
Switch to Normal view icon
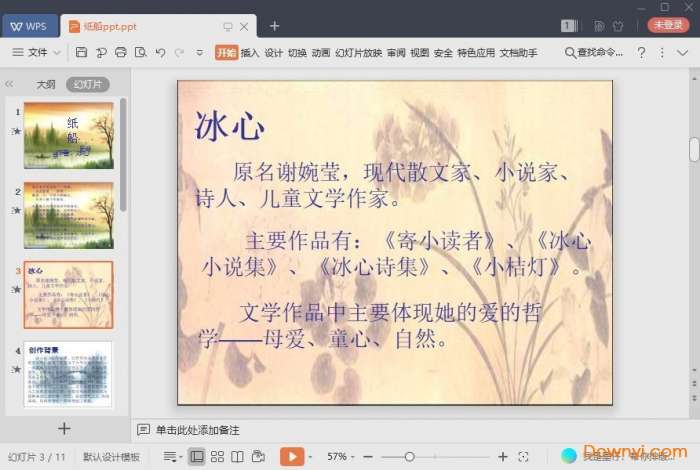coord(196,456)
